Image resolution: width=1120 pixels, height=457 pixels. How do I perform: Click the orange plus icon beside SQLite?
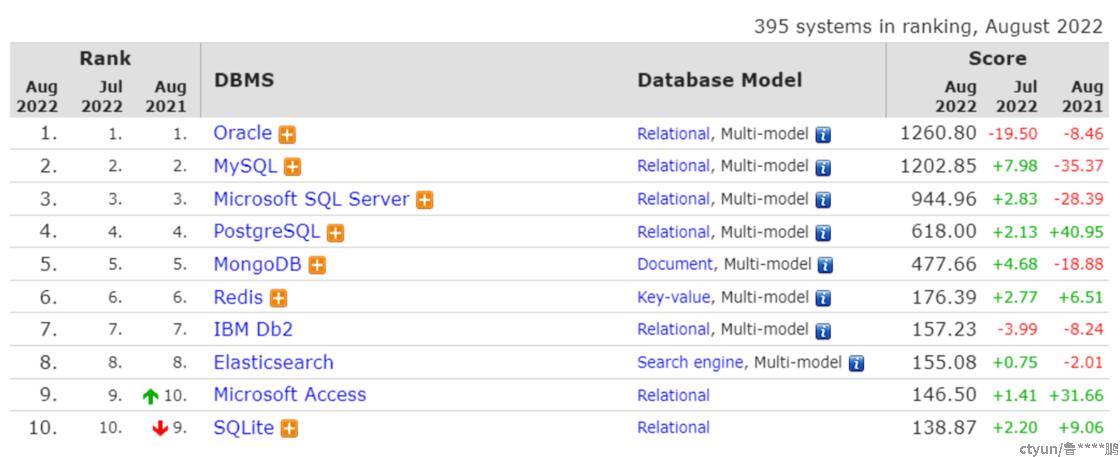tap(289, 429)
